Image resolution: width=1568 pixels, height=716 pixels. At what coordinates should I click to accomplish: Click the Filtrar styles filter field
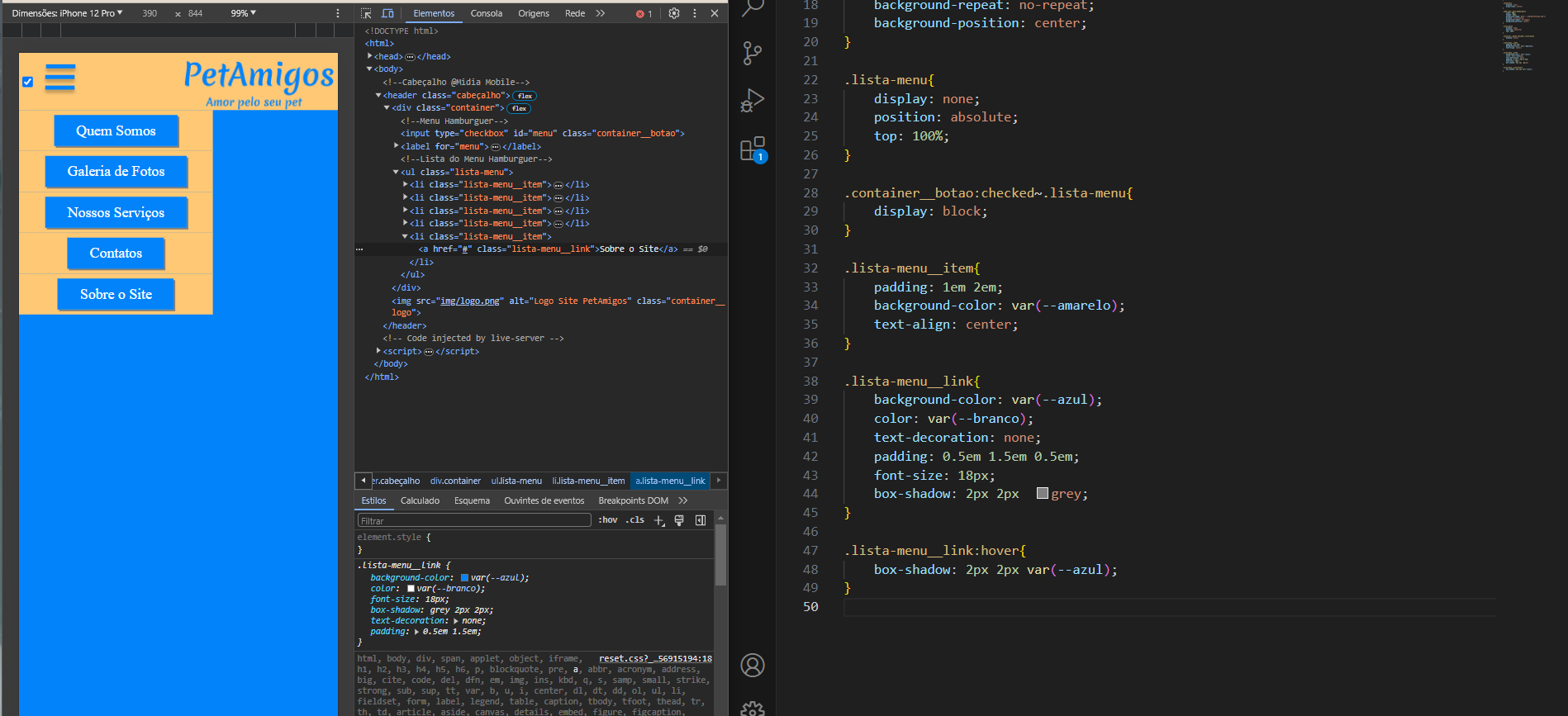click(x=474, y=520)
